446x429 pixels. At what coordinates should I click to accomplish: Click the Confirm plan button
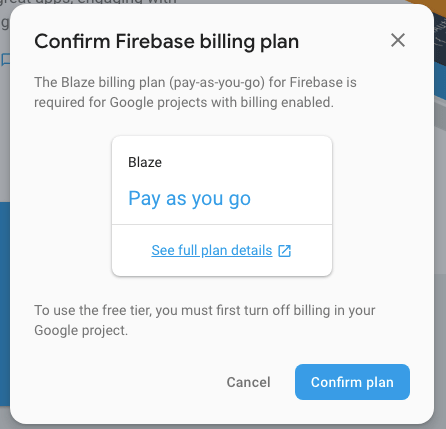352,382
